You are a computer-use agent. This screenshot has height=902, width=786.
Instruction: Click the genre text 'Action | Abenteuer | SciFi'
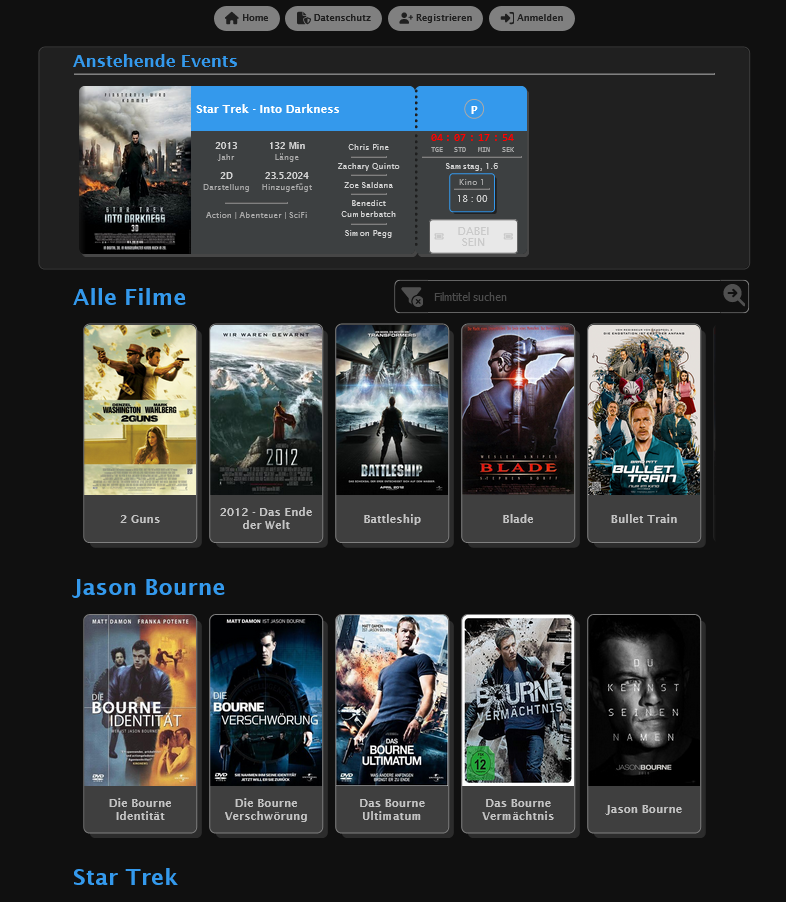pyautogui.click(x=257, y=215)
